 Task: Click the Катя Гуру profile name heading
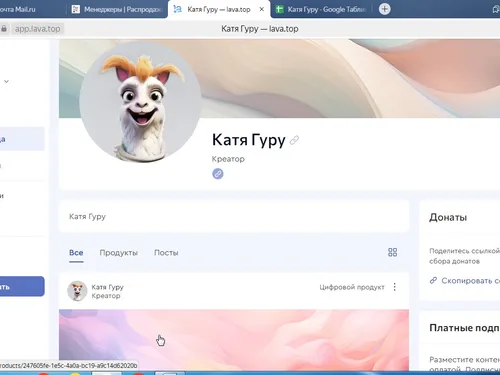[x=249, y=140]
